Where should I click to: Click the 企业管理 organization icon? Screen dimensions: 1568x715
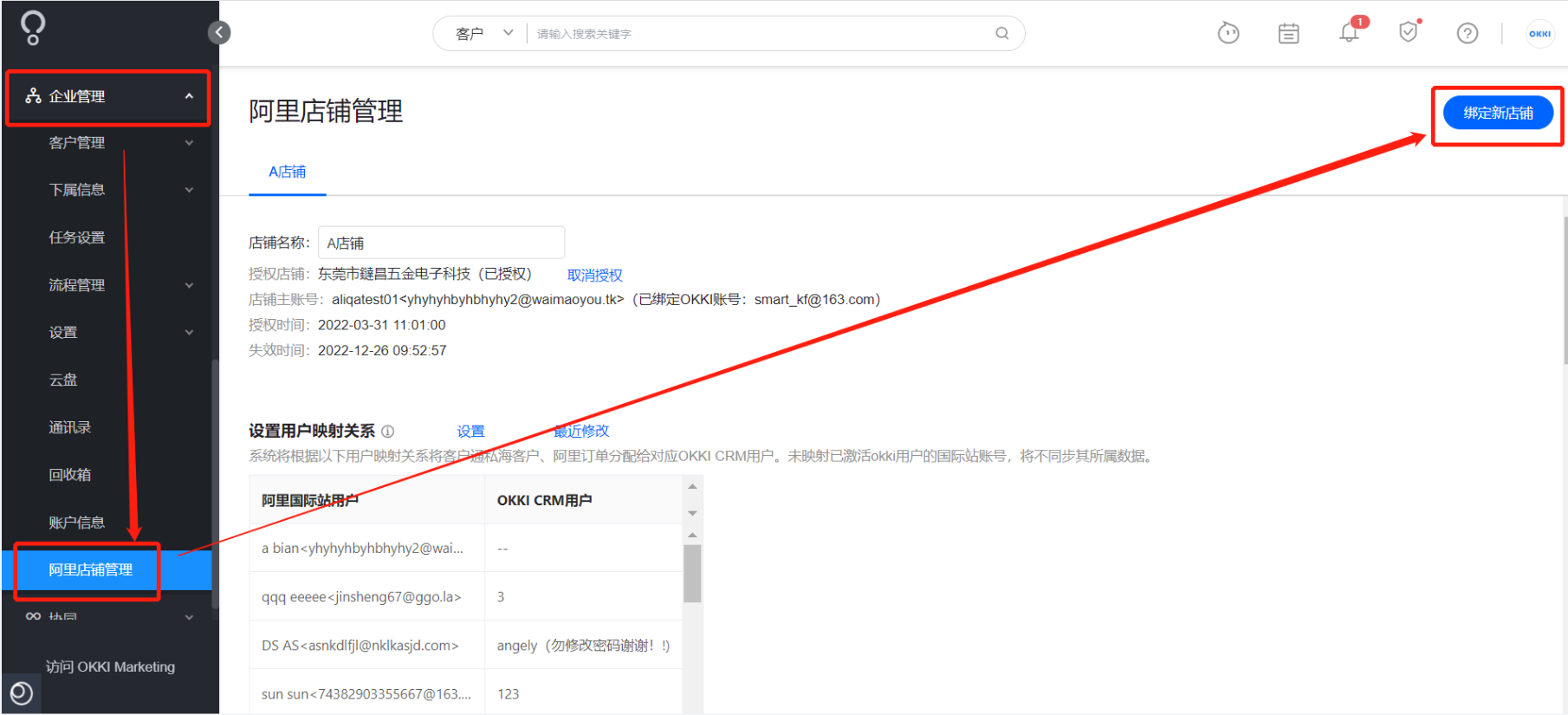tap(33, 95)
